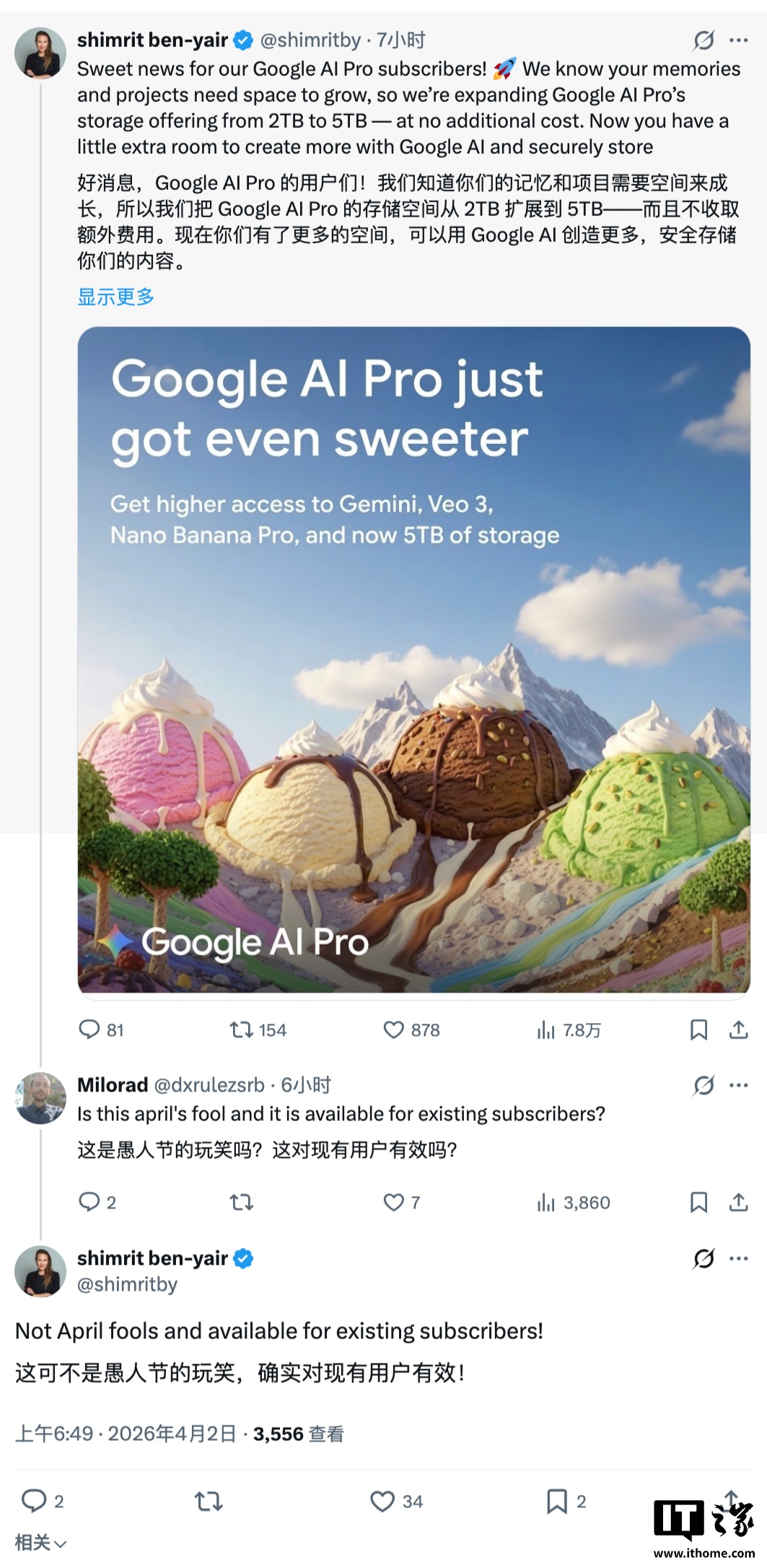Image resolution: width=767 pixels, height=1568 pixels.
Task: Open shimrit ben-yair's avatar at top
Action: (40, 53)
